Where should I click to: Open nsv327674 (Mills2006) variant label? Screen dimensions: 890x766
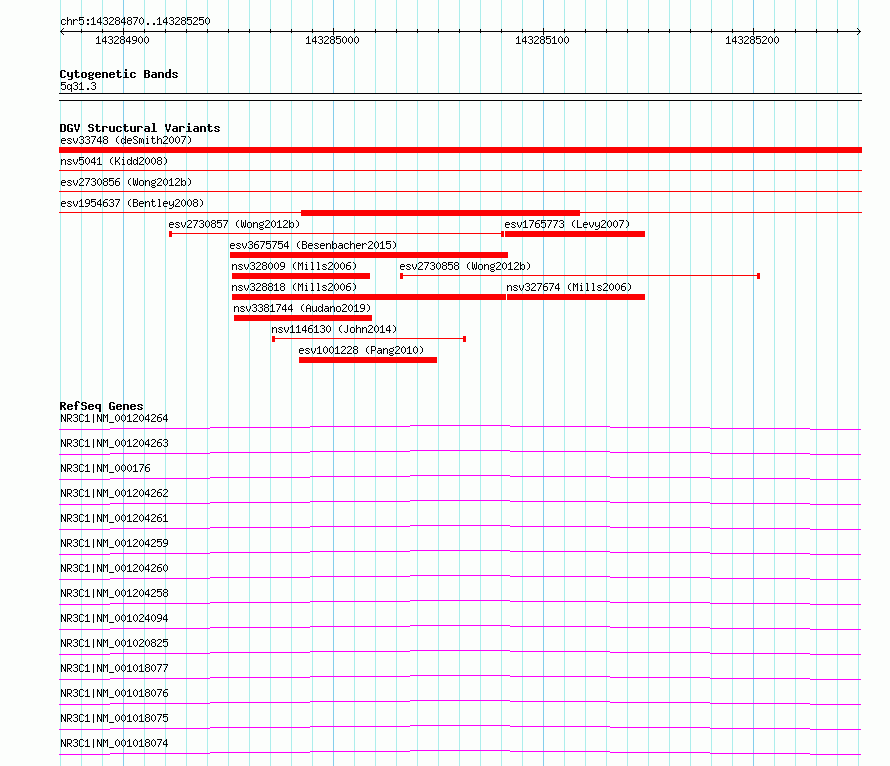click(x=569, y=287)
